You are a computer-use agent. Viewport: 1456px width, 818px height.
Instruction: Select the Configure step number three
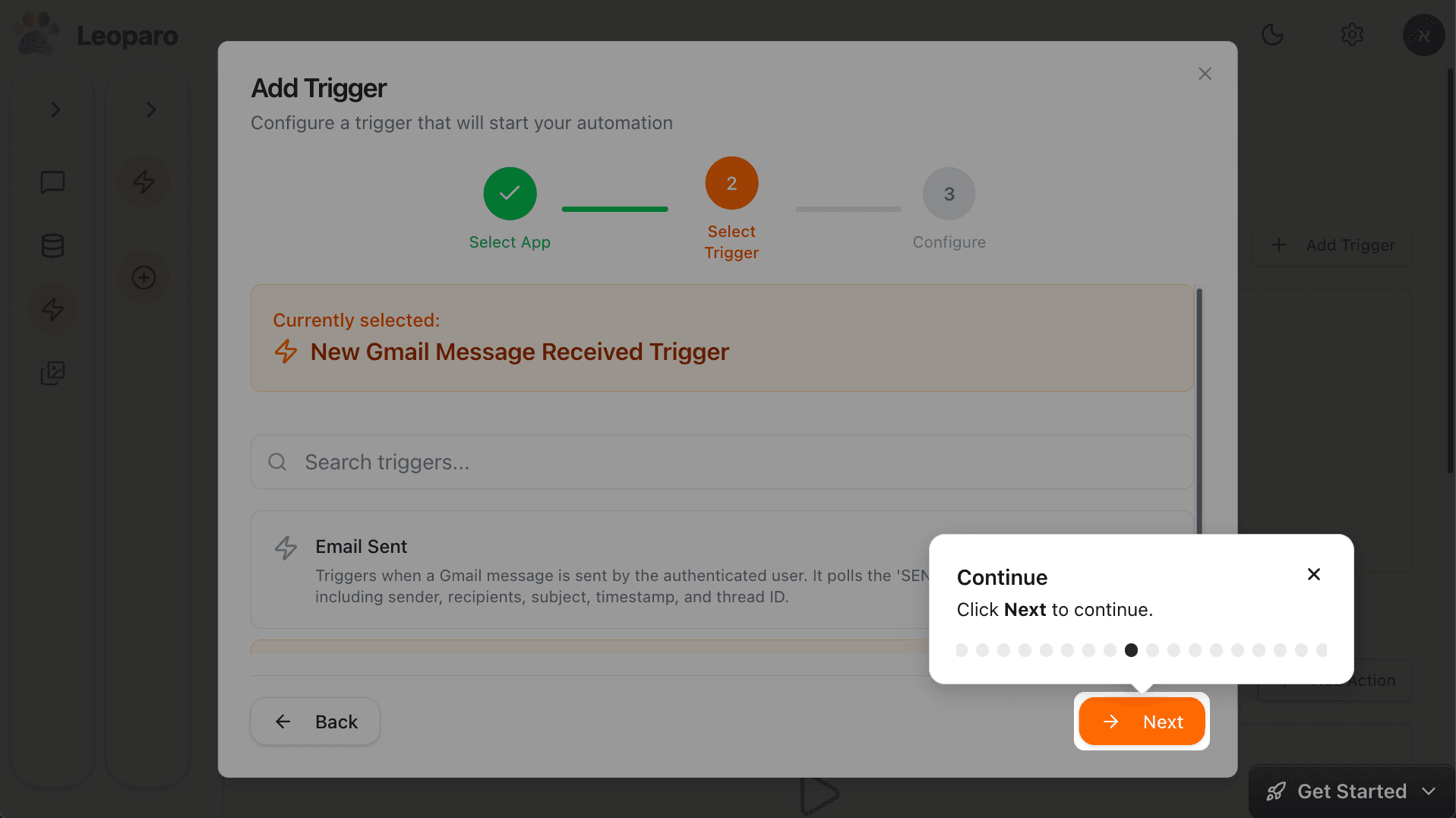tap(949, 194)
